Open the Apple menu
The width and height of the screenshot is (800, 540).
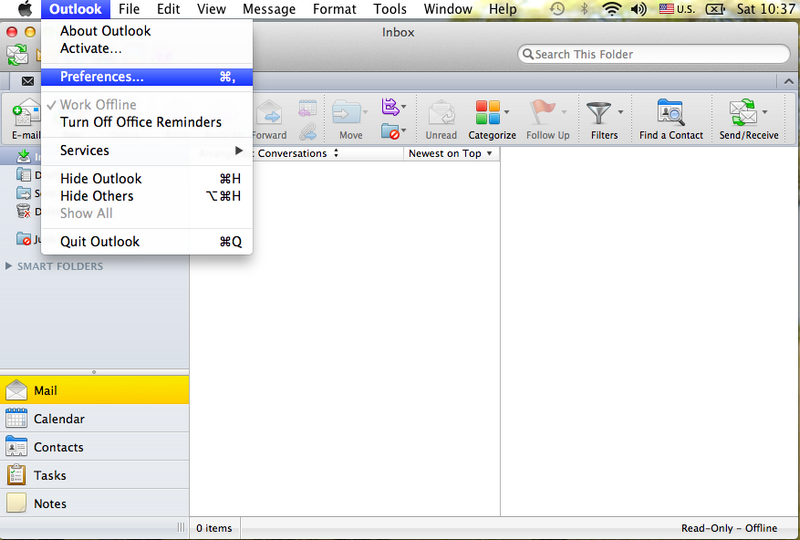point(24,9)
